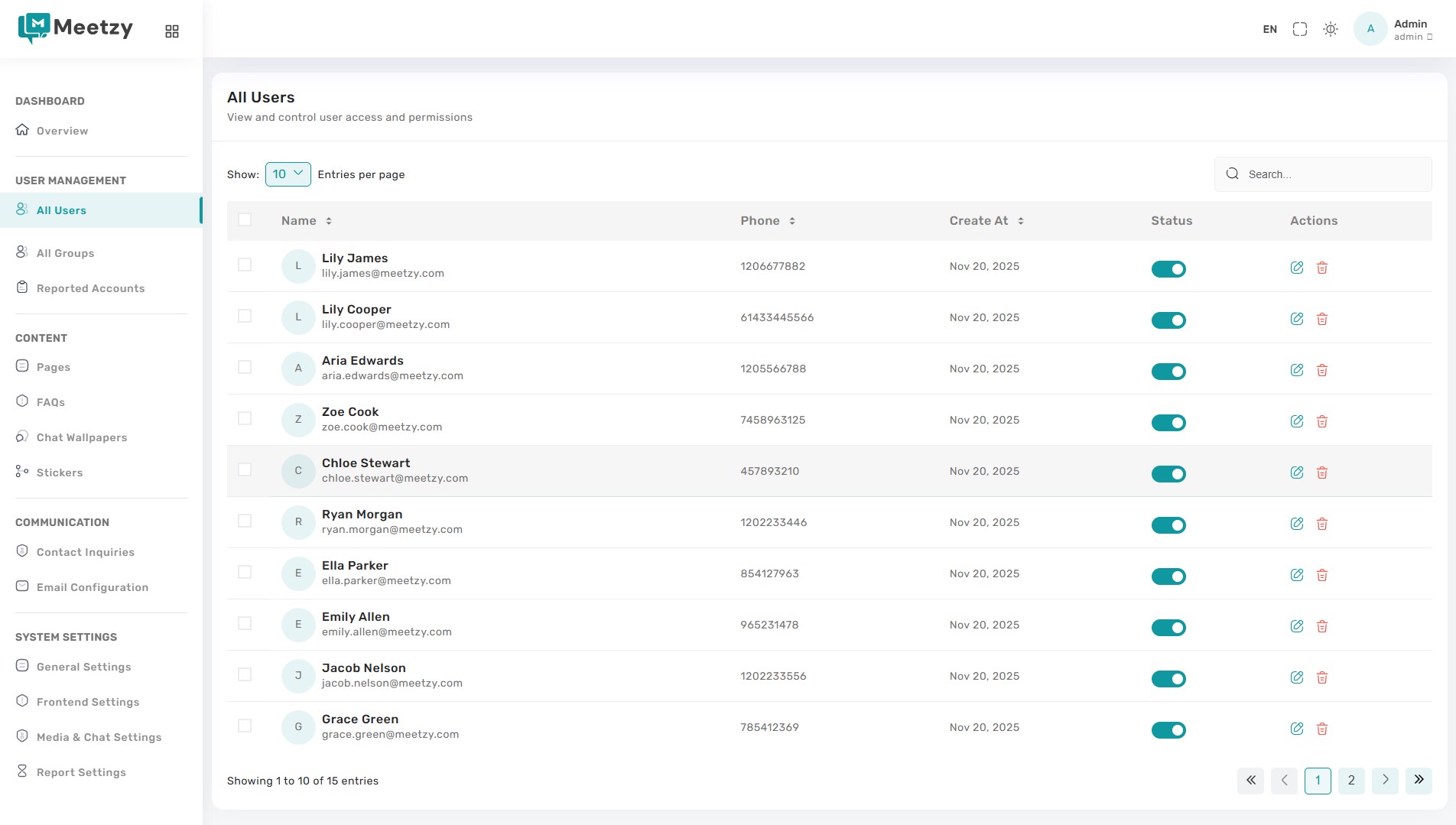Toggle the sidebar grid menu icon
The image size is (1456, 825).
[172, 31]
